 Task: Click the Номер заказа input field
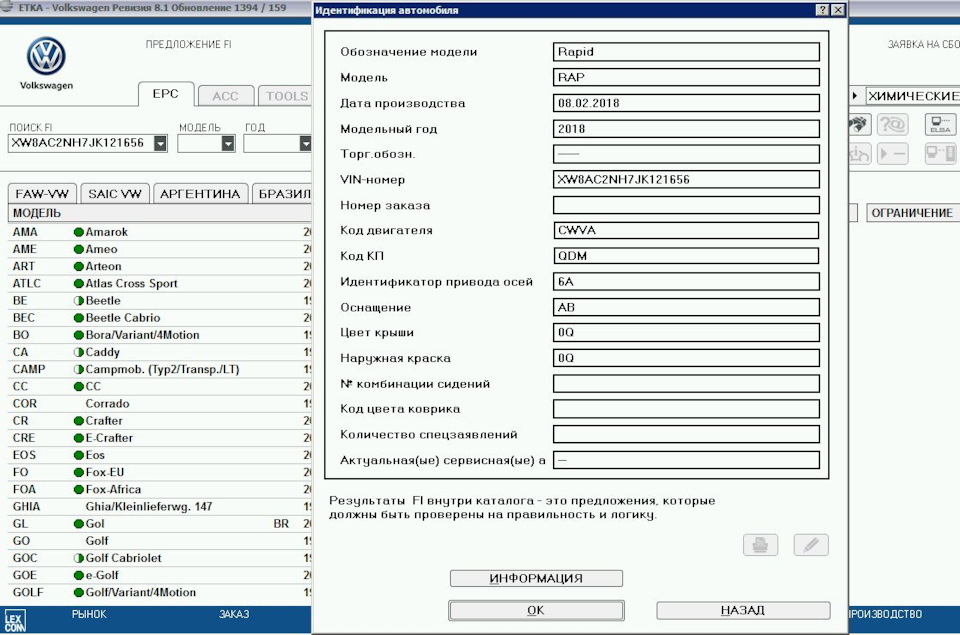686,205
